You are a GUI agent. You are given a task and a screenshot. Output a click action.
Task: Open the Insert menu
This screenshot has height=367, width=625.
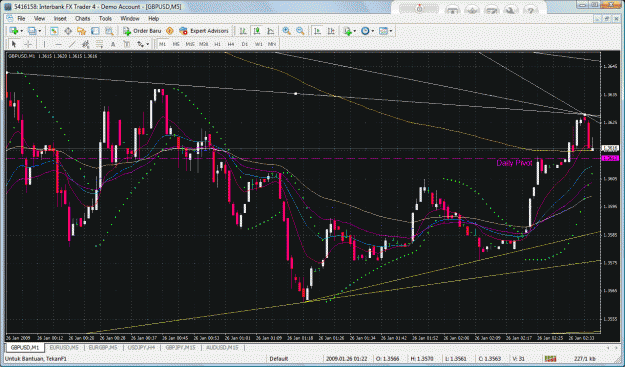[60, 19]
